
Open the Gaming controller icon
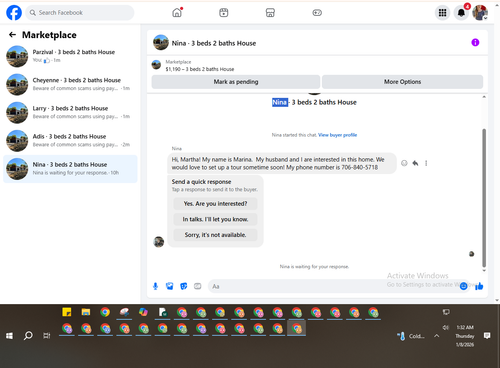317,13
